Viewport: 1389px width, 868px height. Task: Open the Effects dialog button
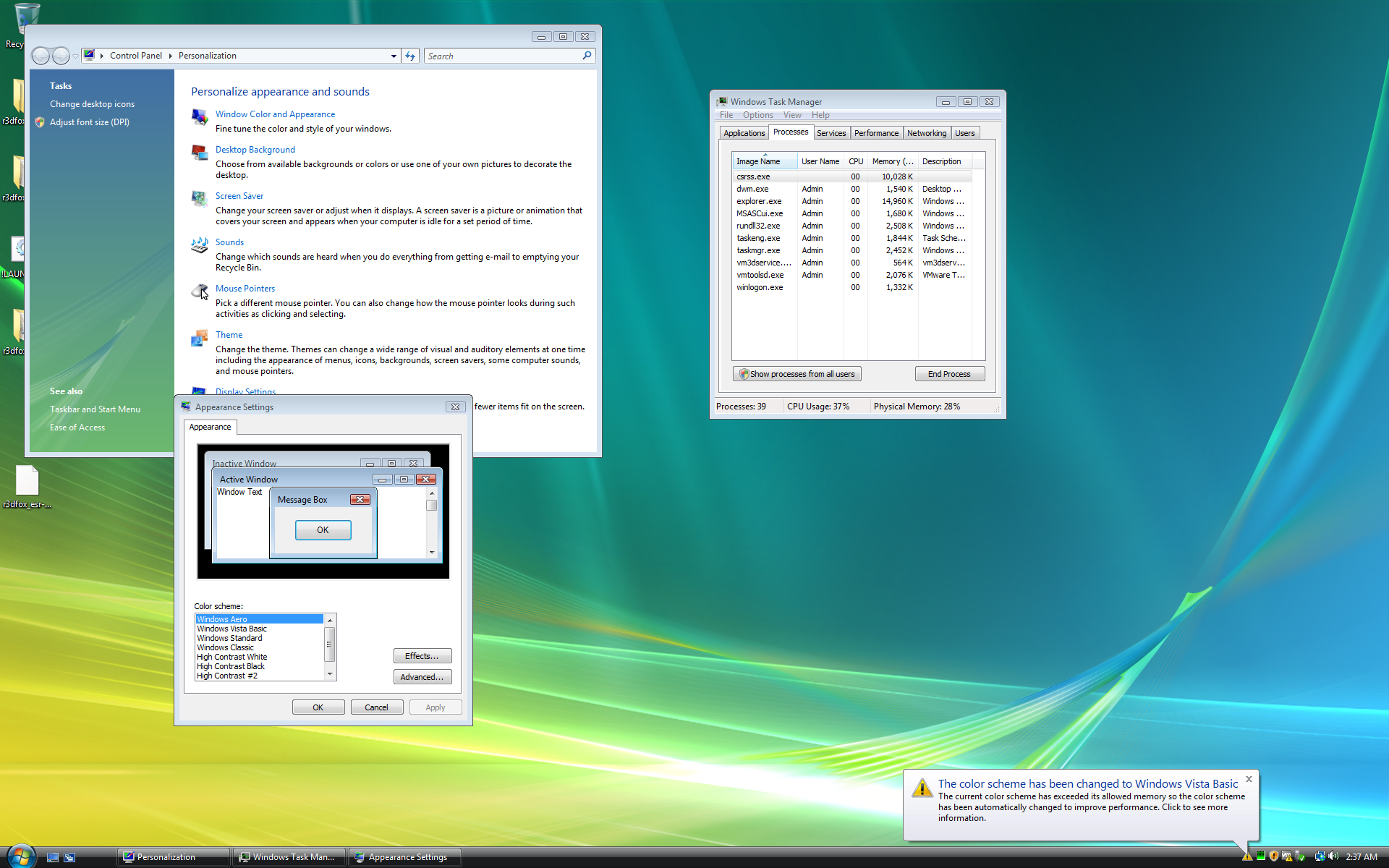tap(422, 656)
